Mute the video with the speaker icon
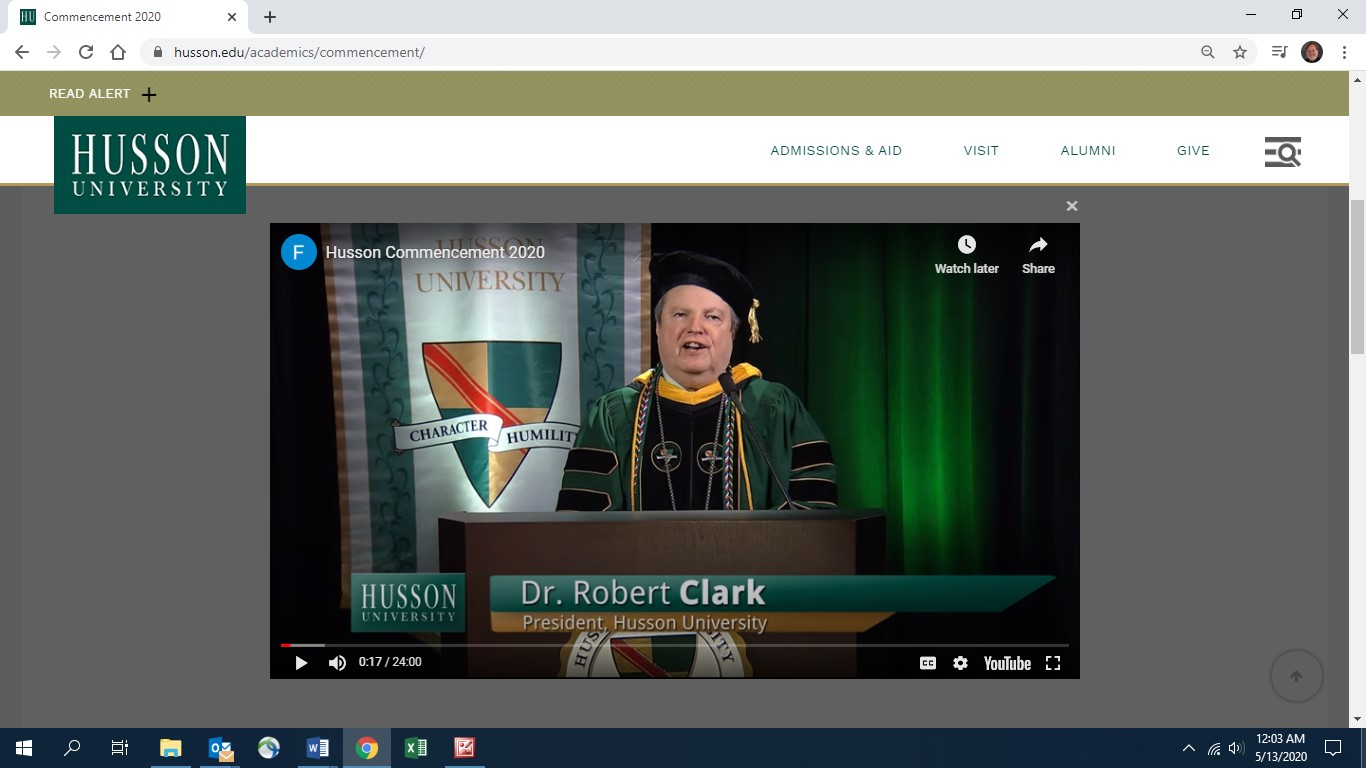 click(337, 663)
